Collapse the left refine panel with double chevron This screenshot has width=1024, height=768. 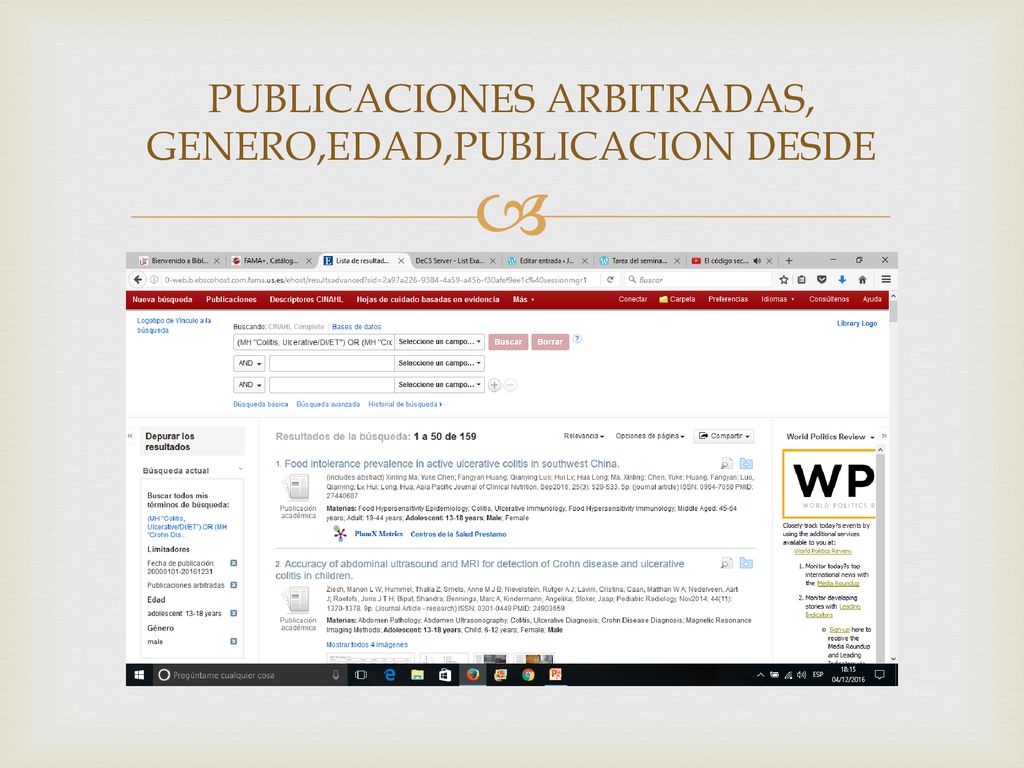(130, 436)
